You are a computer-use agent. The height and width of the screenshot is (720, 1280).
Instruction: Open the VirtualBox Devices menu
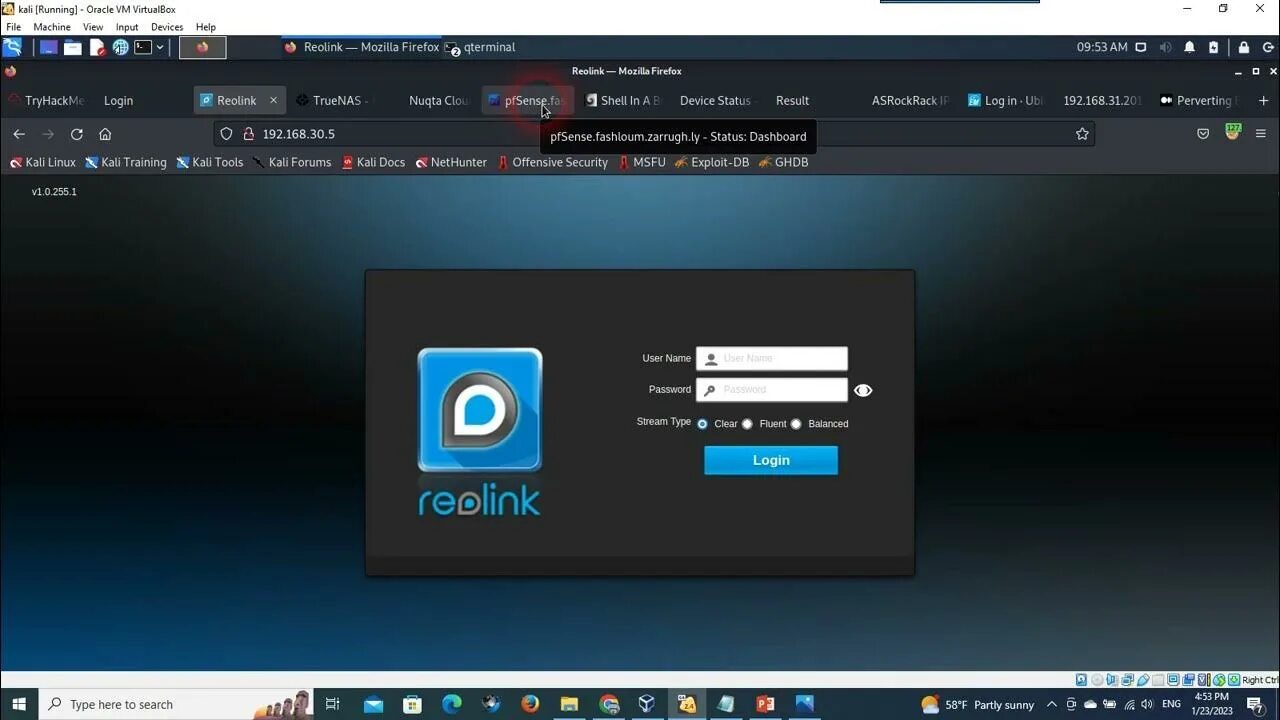[x=167, y=27]
